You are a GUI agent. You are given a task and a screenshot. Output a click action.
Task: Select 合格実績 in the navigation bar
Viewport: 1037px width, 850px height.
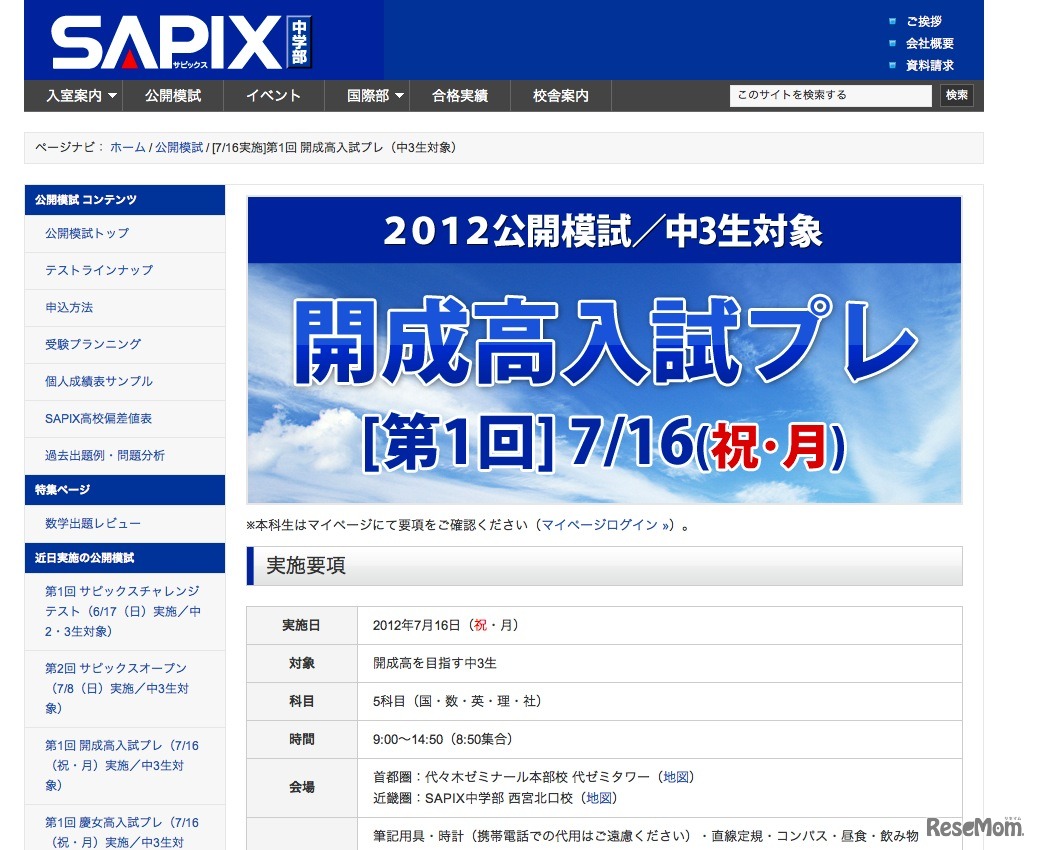460,96
